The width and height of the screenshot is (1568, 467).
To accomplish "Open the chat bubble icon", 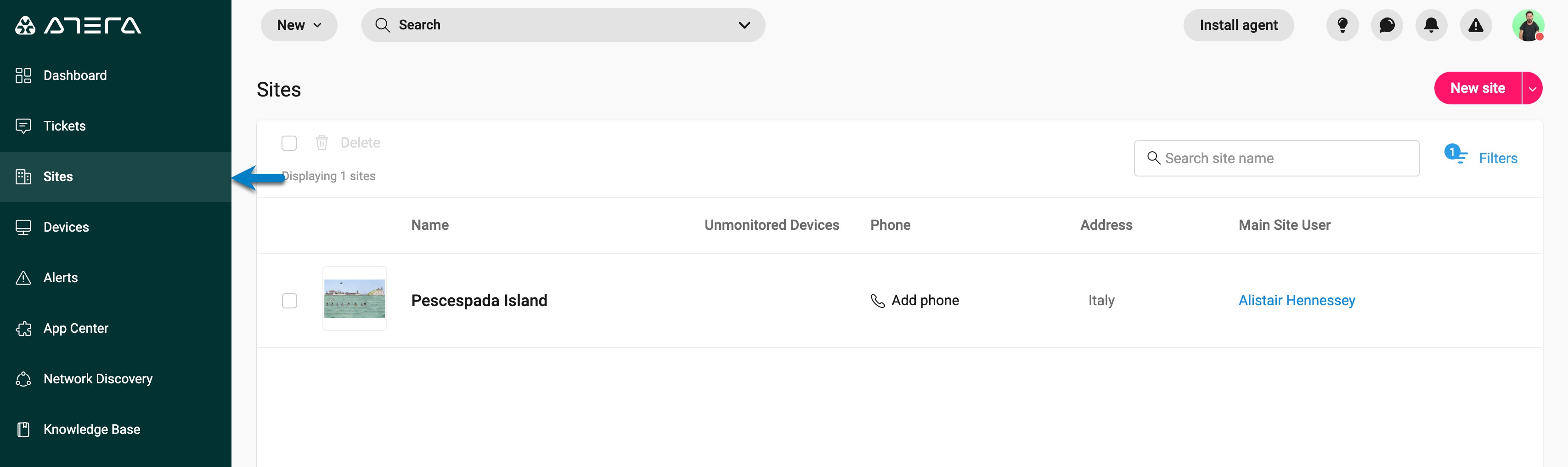I will (x=1387, y=25).
